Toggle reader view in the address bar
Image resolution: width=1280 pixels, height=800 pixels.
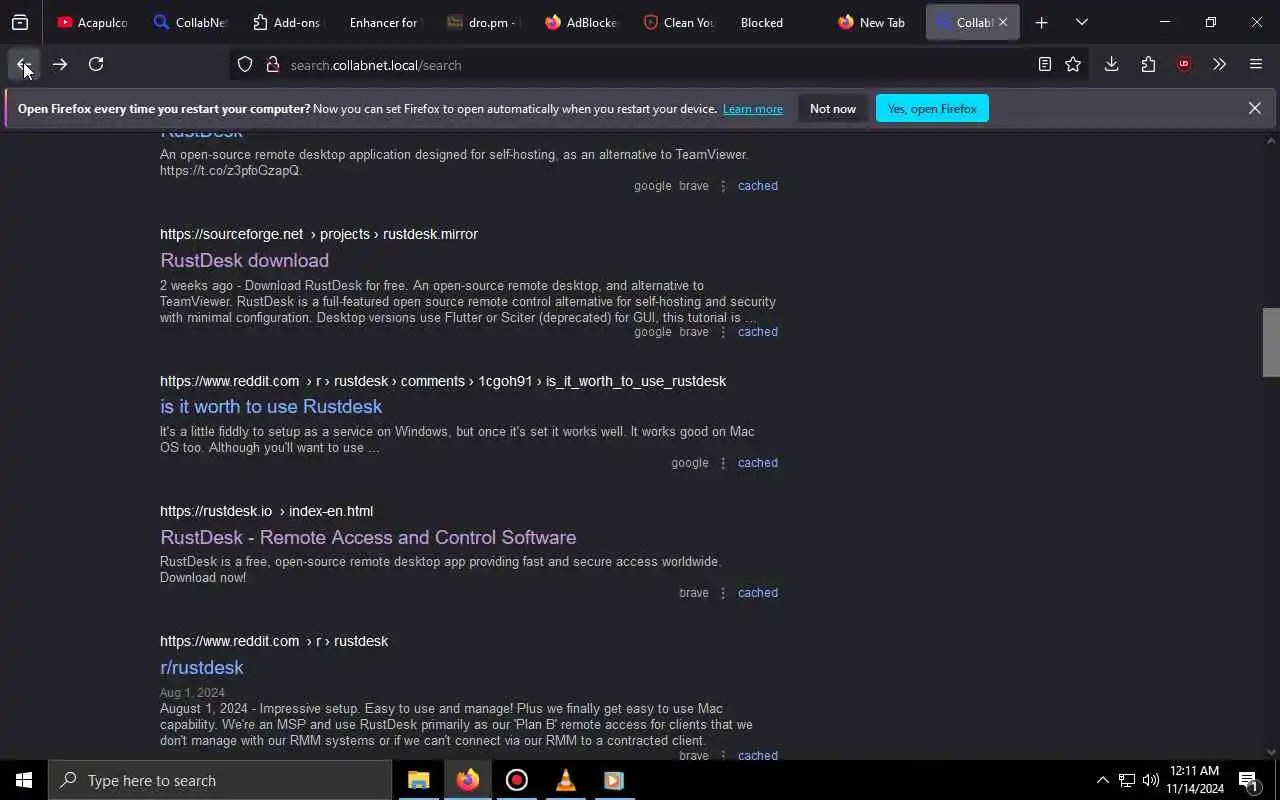tap(1045, 65)
